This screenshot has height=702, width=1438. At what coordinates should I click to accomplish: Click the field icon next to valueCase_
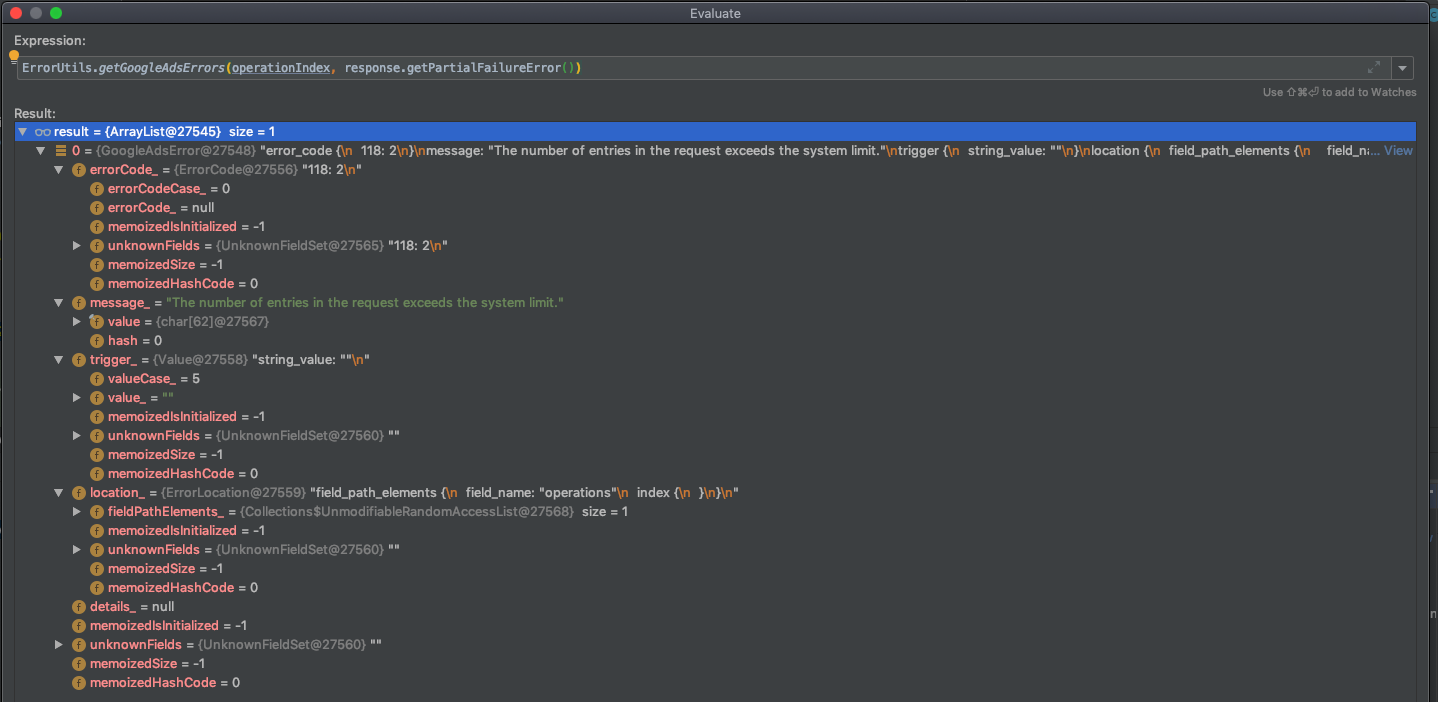pos(97,378)
